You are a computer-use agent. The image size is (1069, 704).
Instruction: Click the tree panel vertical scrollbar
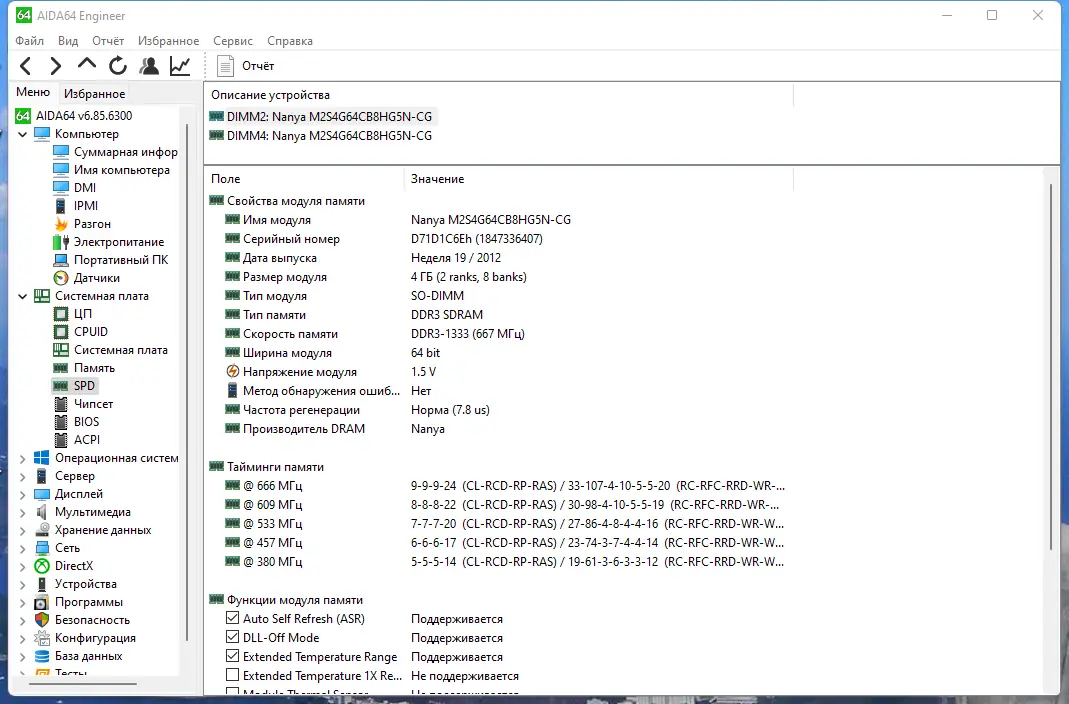(187, 382)
